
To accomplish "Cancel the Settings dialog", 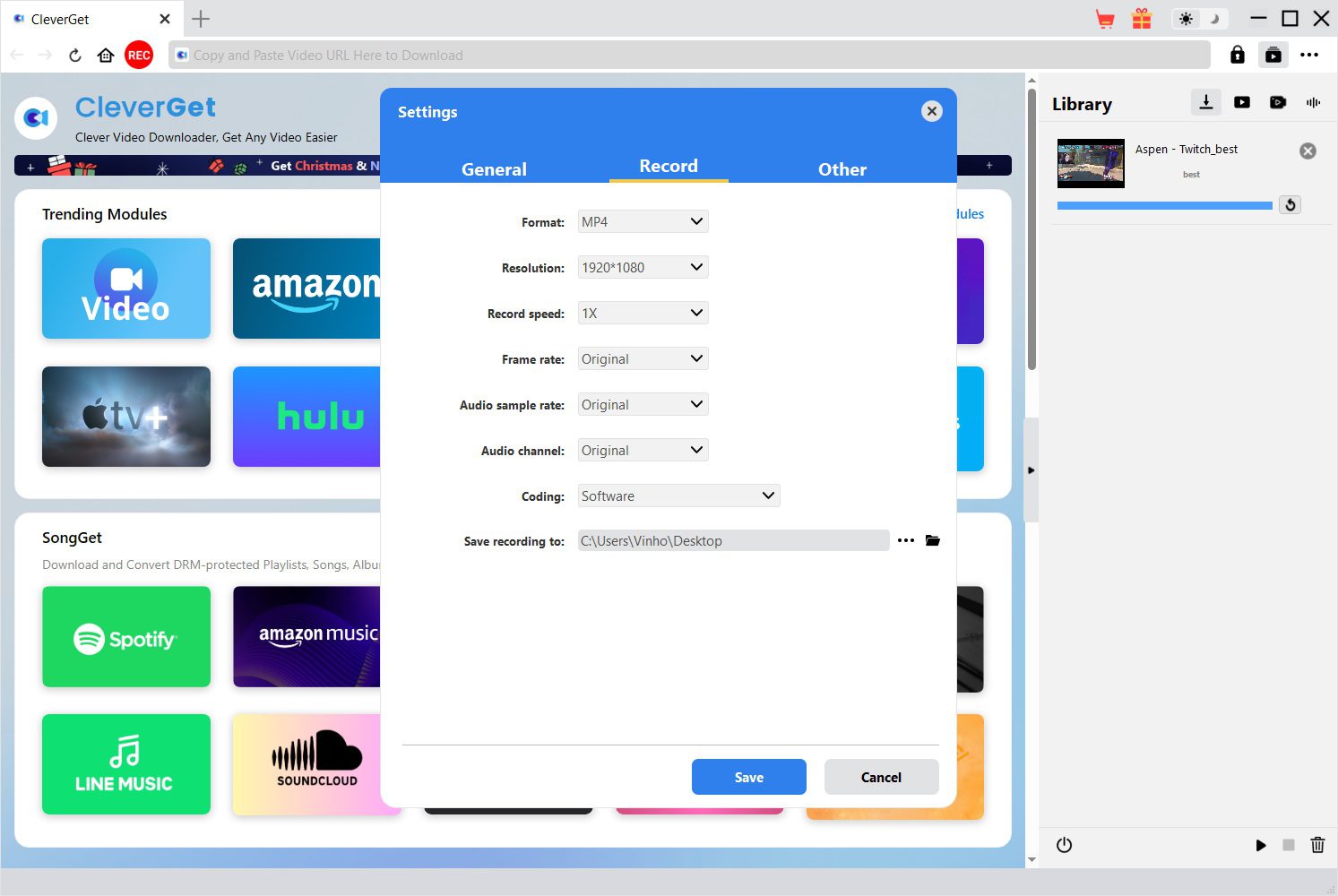I will pyautogui.click(x=881, y=777).
